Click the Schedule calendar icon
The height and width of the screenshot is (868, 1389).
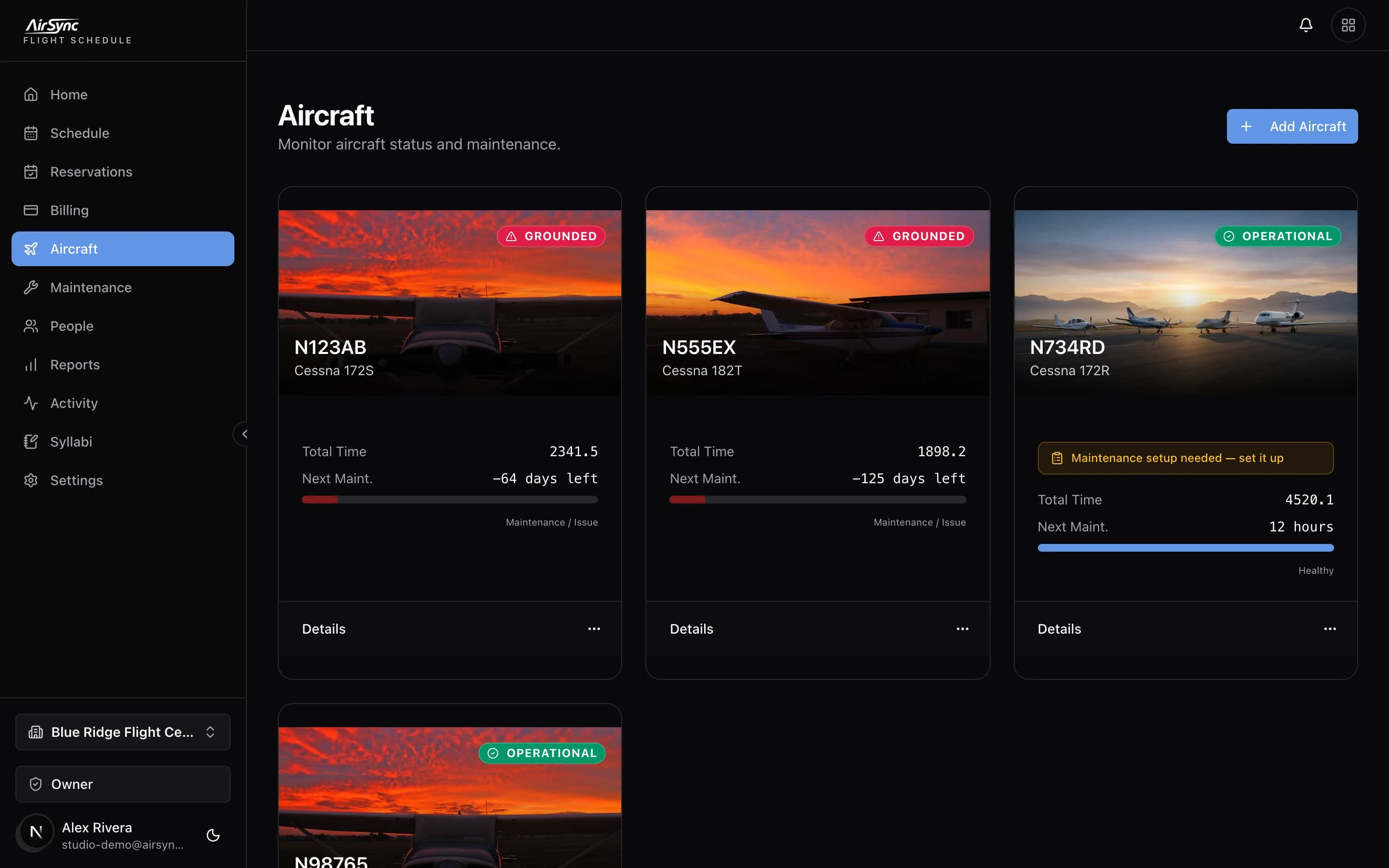(x=31, y=133)
